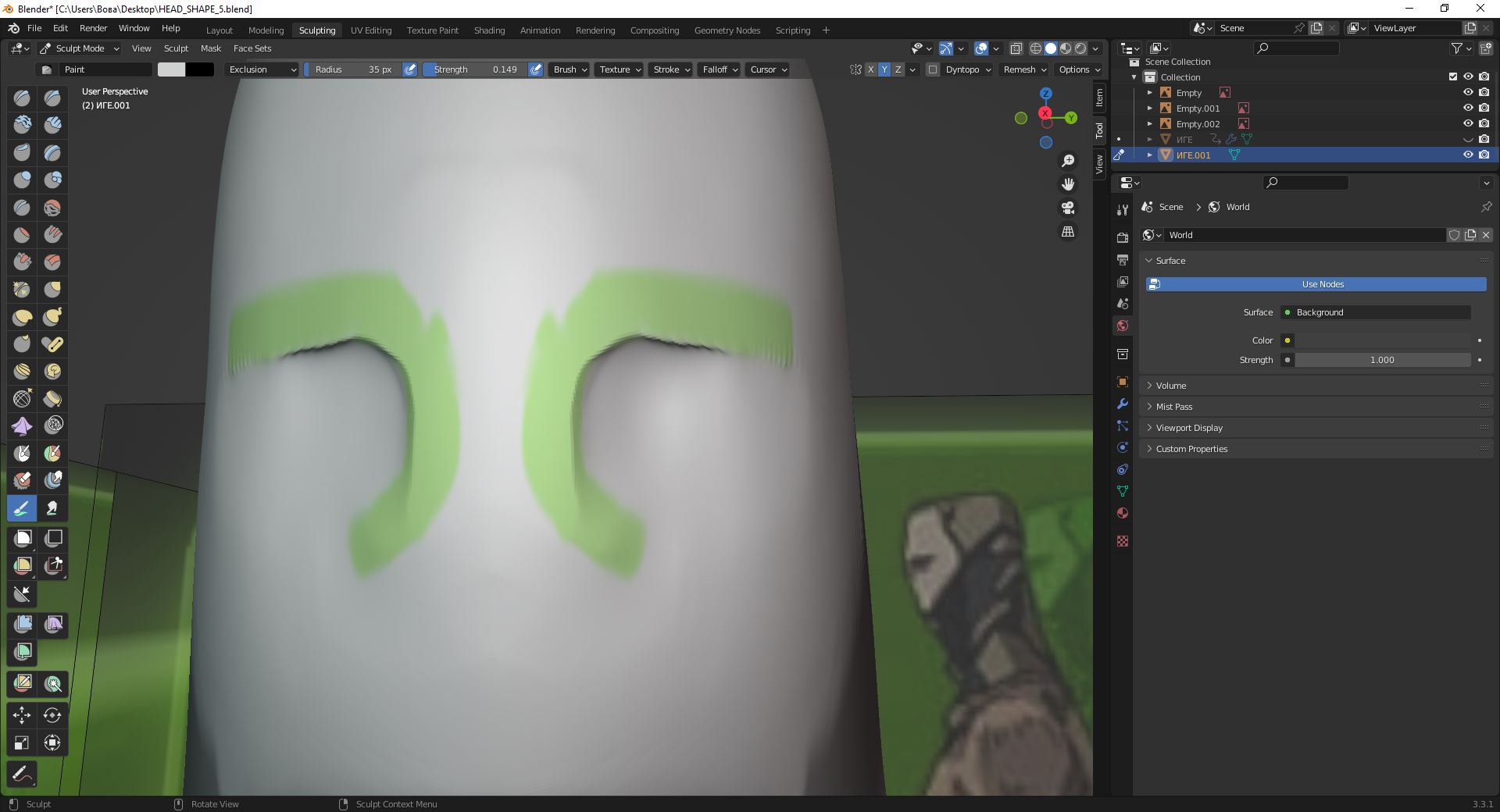Switch to rendered viewport shading

tap(1080, 48)
